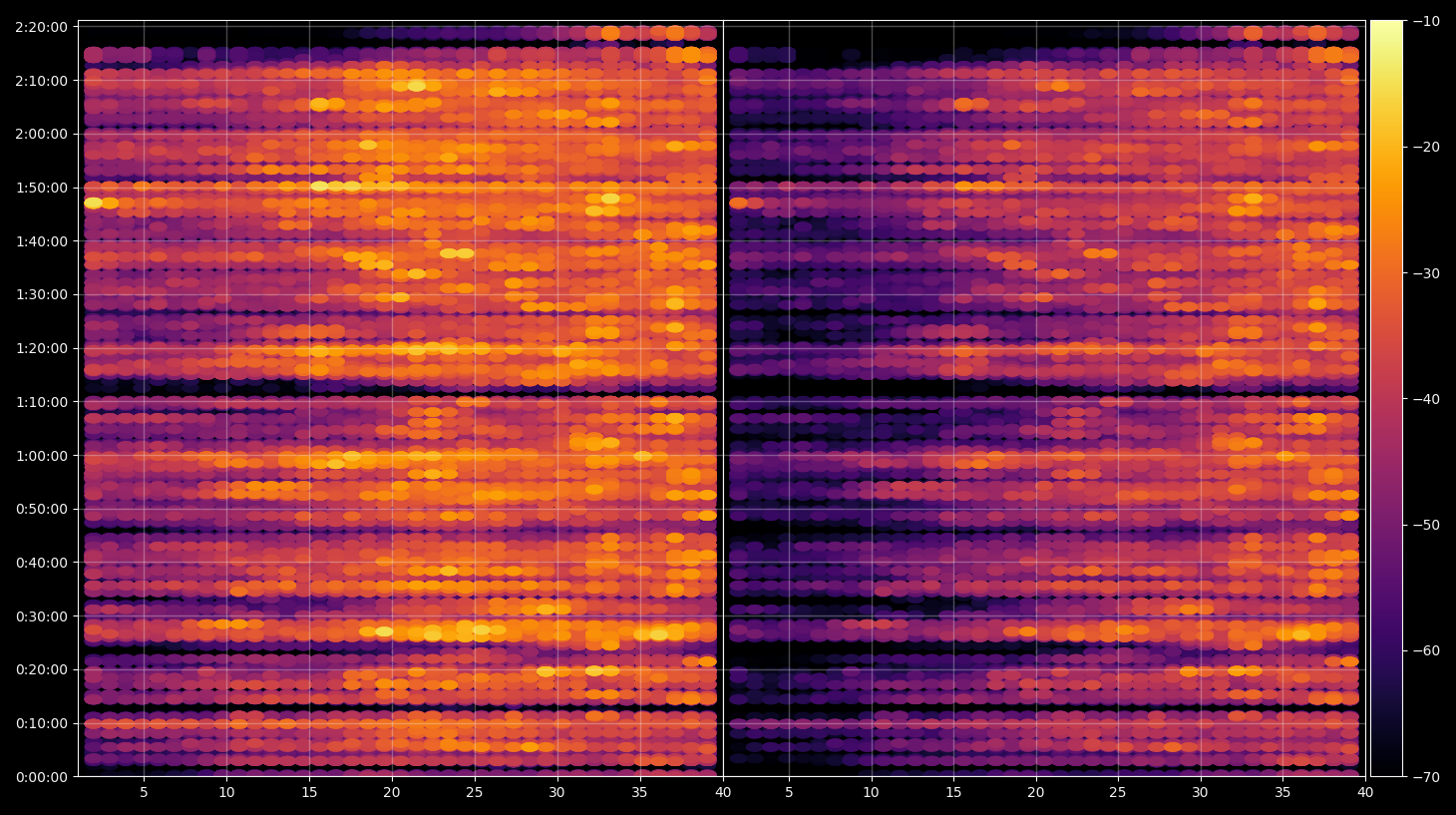Select the −20 colorbar tick label
Screen dimensions: 1456x815
pos(1426,147)
